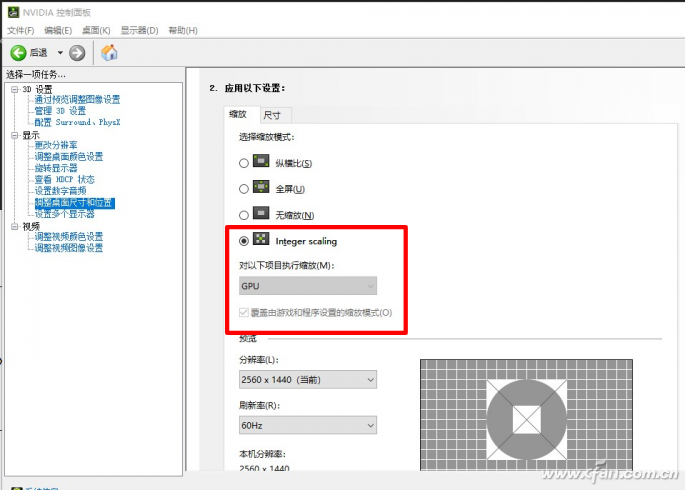Select the 全屏(U) radio button

(244, 189)
